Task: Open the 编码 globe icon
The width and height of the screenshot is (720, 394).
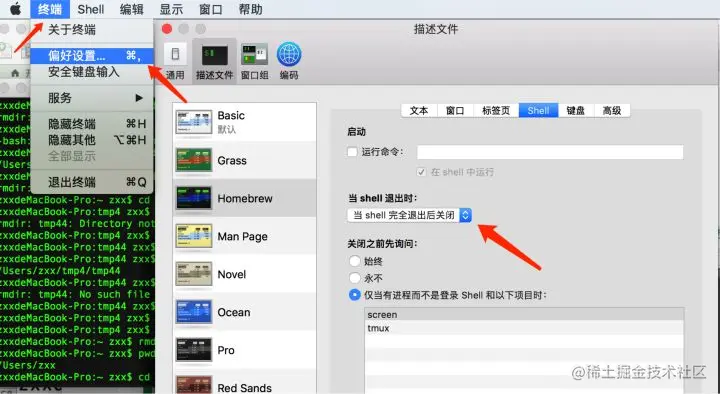Action: (289, 61)
